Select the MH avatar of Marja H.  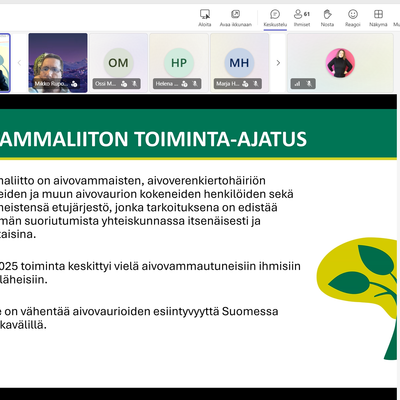(x=239, y=63)
